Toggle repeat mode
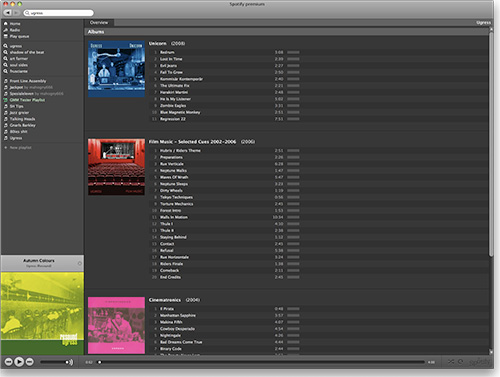 pyautogui.click(x=461, y=362)
